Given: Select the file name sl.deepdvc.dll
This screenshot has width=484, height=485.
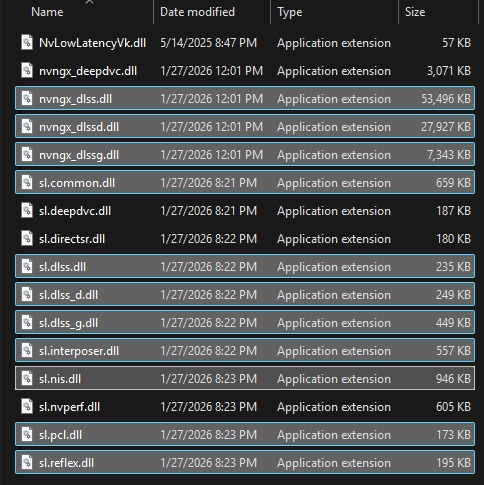Looking at the screenshot, I should tap(75, 211).
